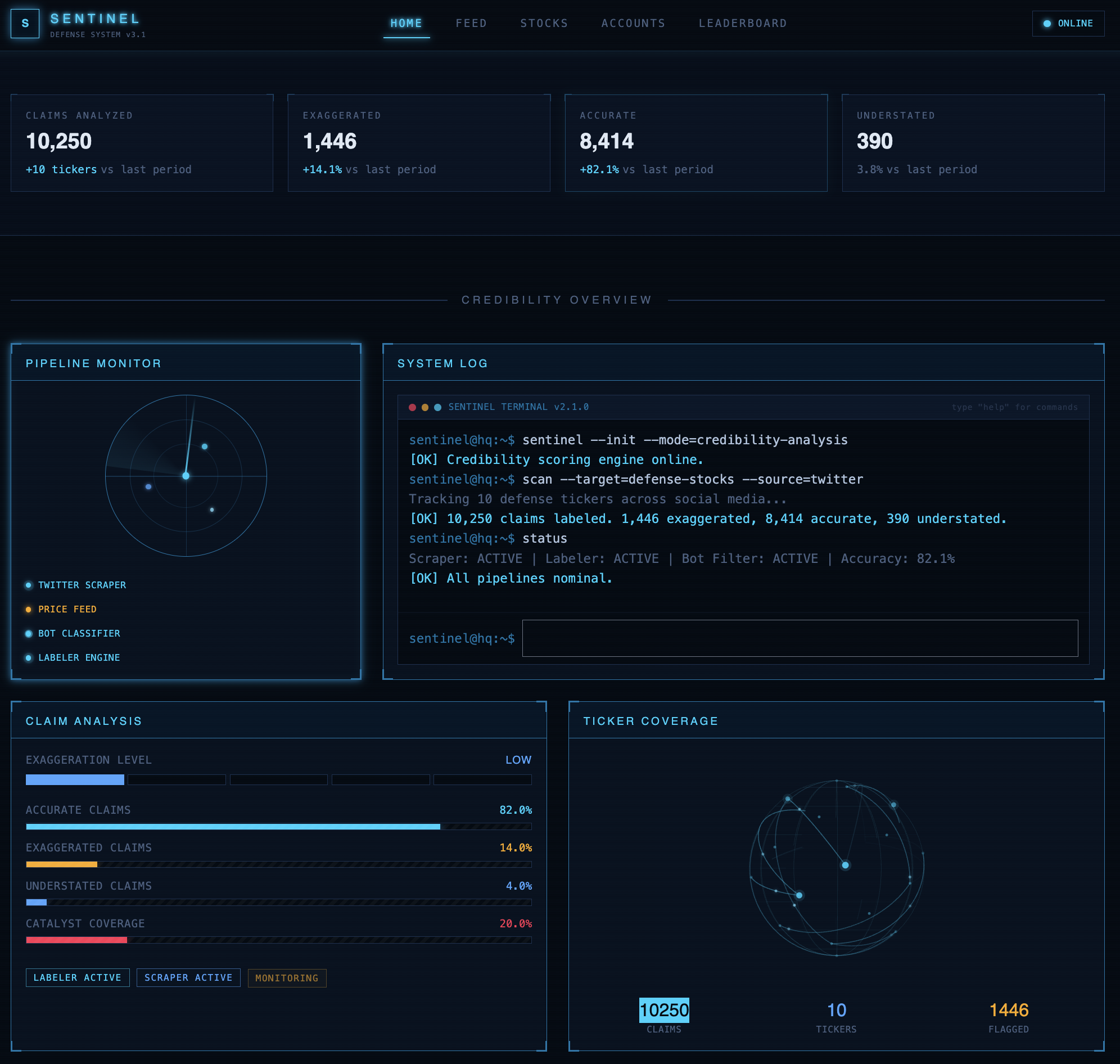
Task: Click the Twitter Scraper status dot
Action: click(x=28, y=585)
